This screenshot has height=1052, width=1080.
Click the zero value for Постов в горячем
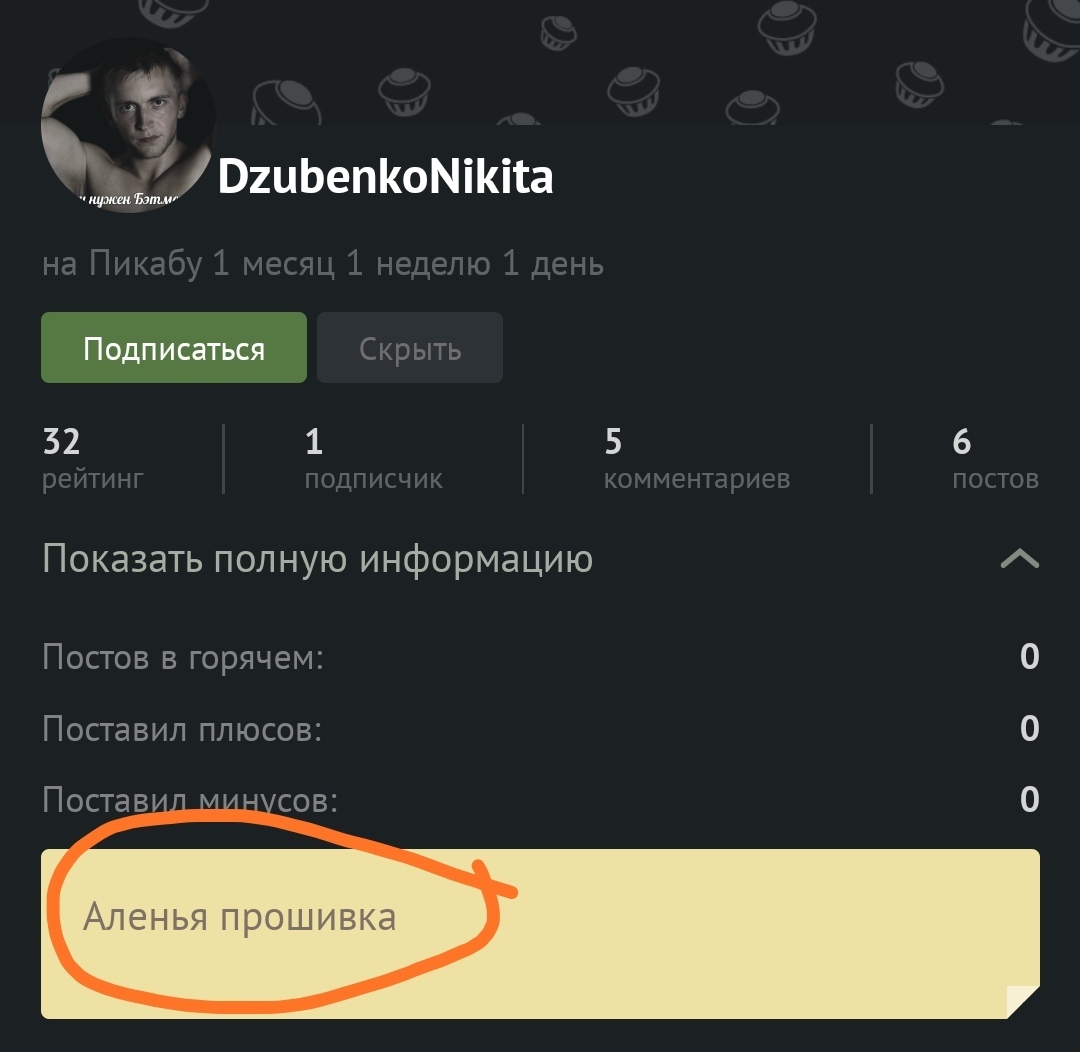[1029, 657]
